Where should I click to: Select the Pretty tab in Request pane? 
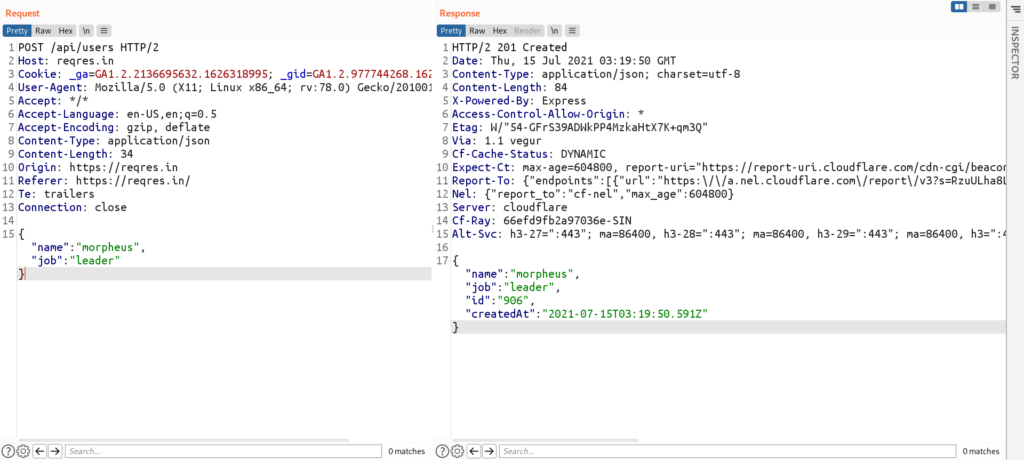(x=17, y=31)
